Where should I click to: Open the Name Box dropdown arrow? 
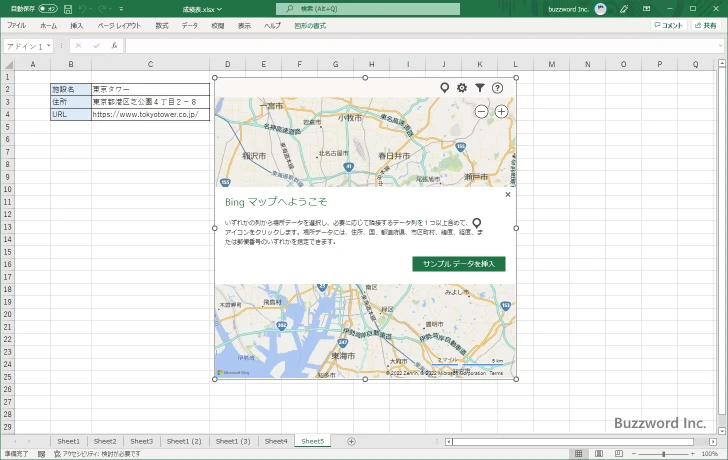coord(49,45)
